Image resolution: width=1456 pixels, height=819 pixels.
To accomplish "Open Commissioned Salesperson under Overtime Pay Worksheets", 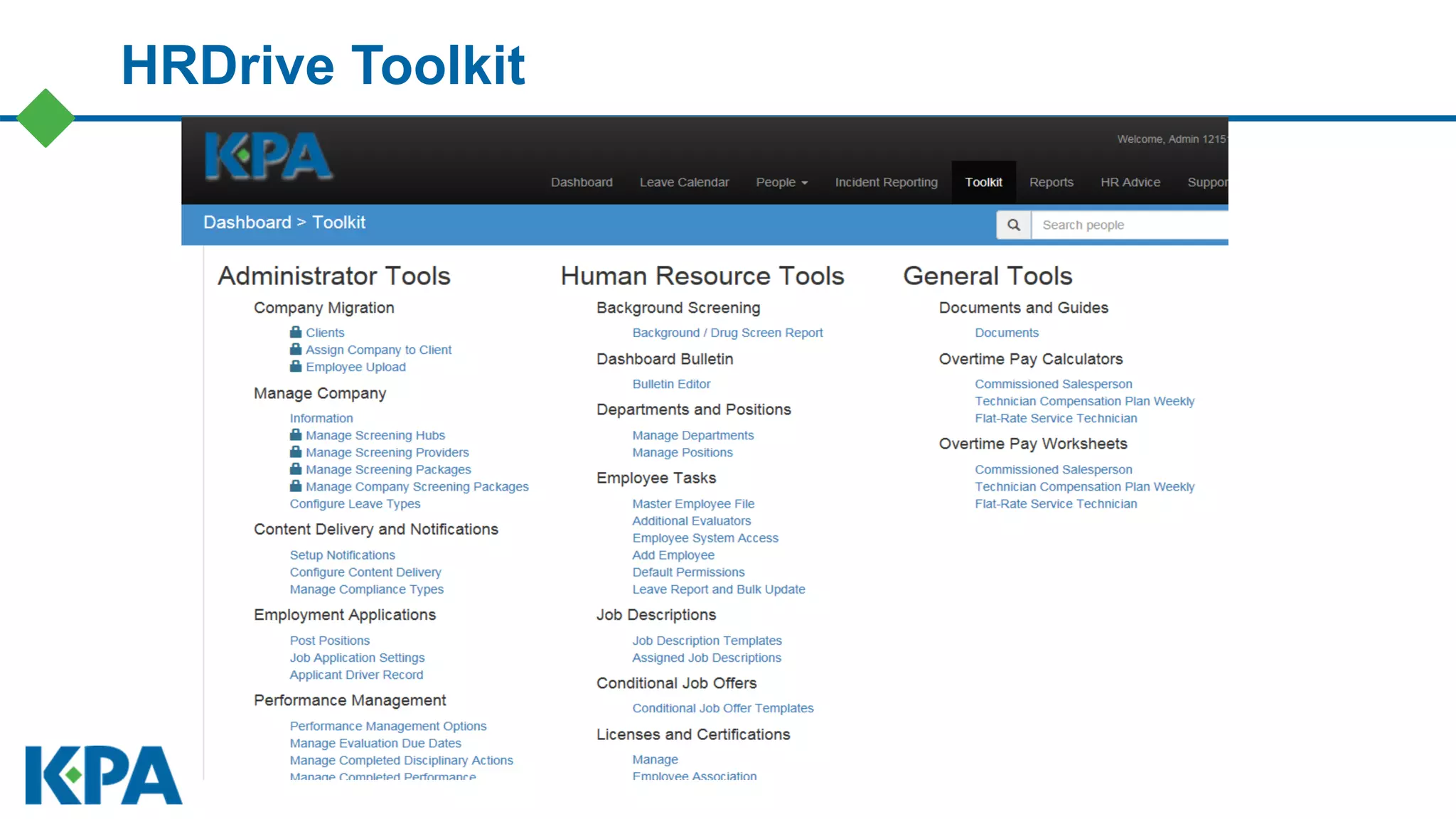I will [x=1053, y=469].
